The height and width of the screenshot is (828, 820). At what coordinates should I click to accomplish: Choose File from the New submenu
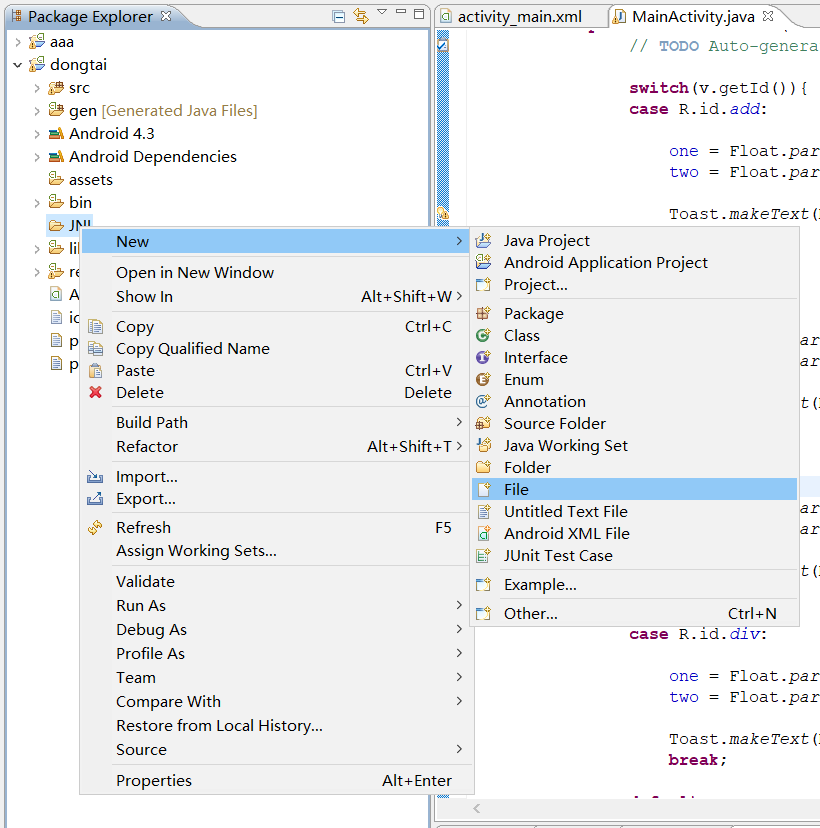516,490
